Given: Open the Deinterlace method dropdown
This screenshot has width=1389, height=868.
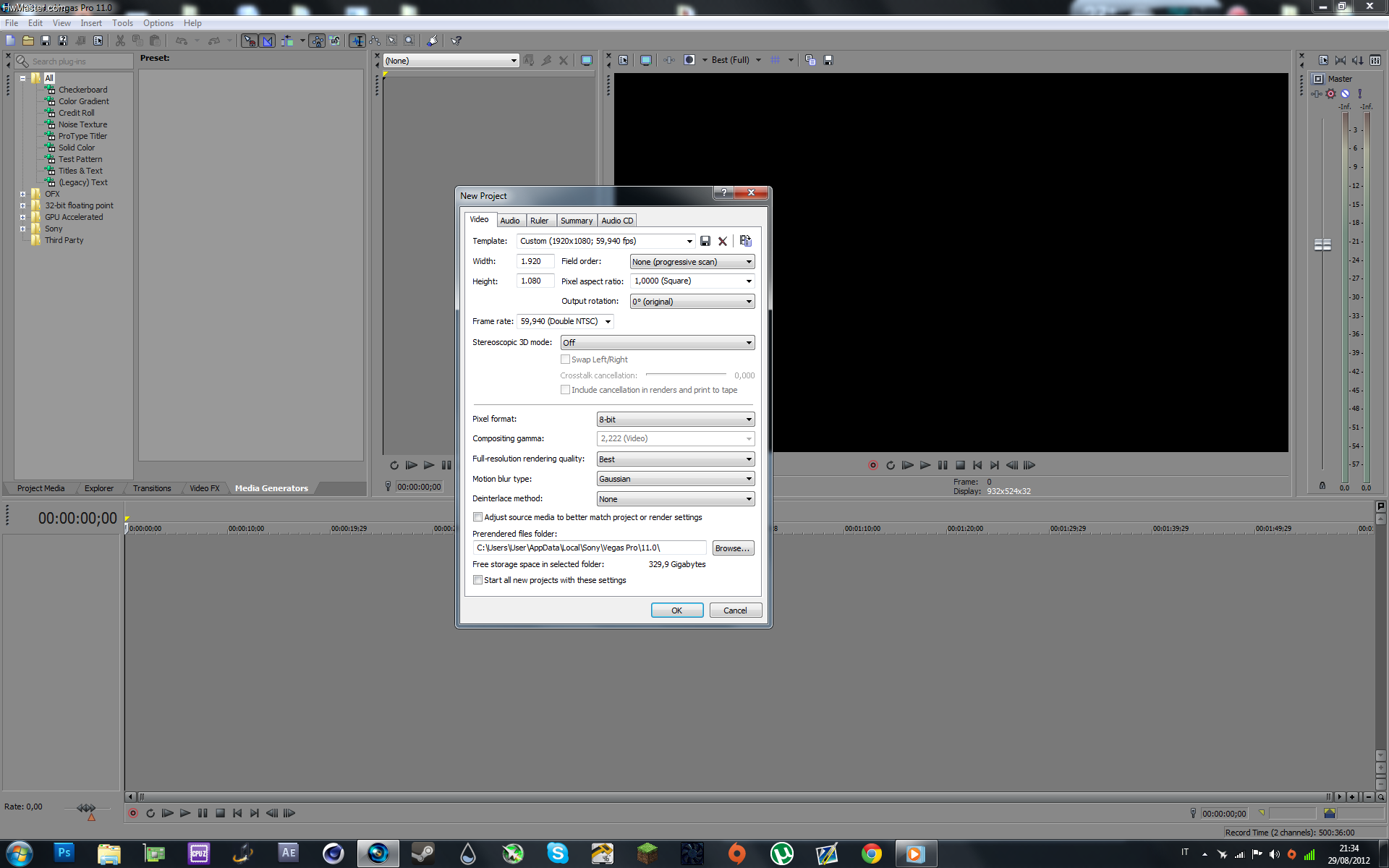Looking at the screenshot, I should click(676, 499).
